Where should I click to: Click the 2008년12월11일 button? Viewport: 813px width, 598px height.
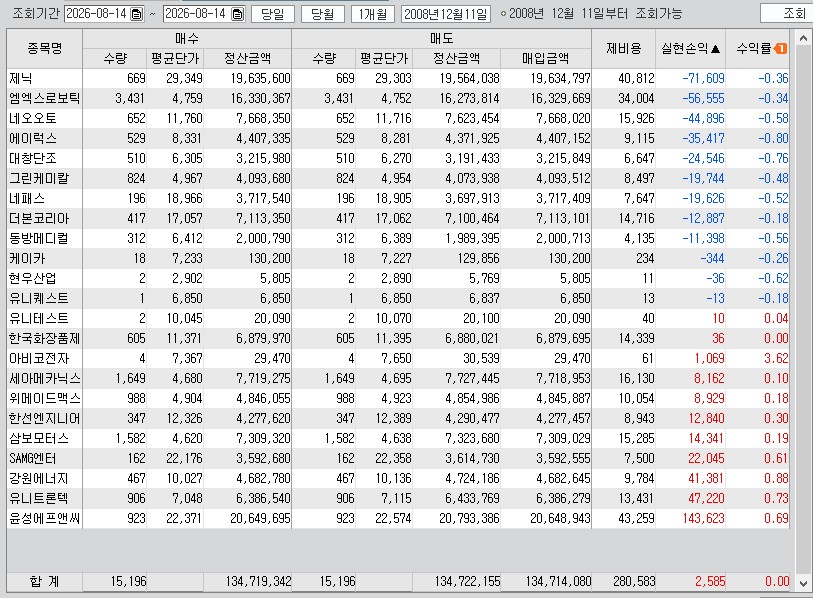(445, 14)
